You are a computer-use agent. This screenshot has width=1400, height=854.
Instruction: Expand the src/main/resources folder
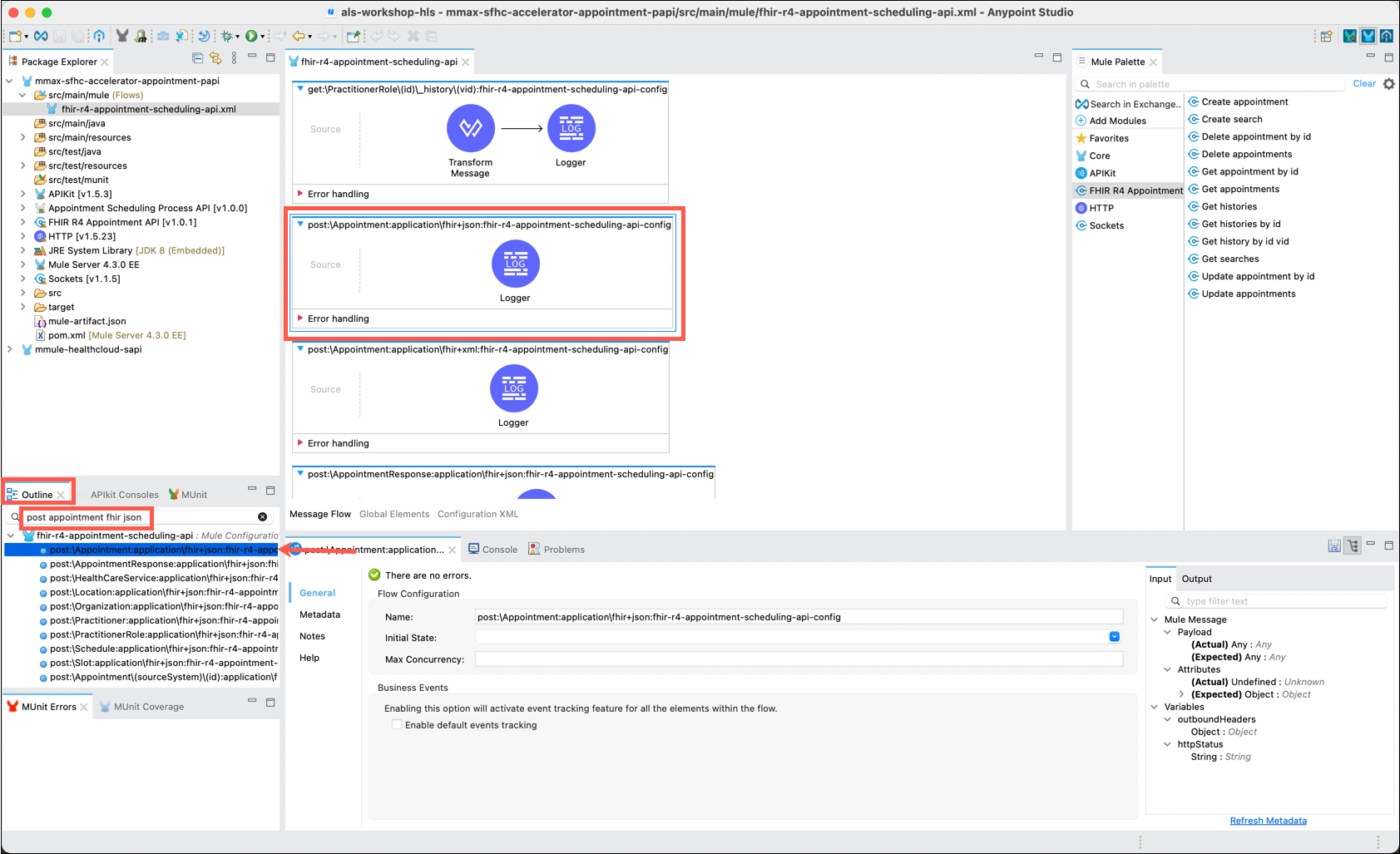[23, 137]
